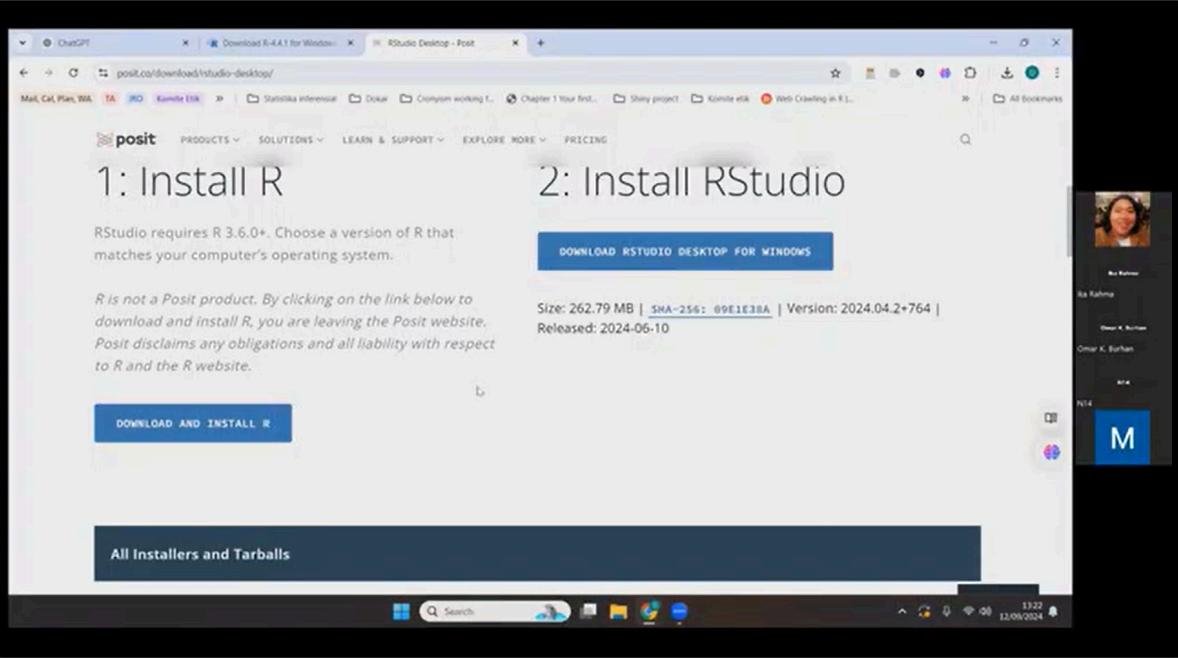This screenshot has width=1178, height=658.
Task: Open the Statistika inferensial bookmark folder
Action: tap(291, 98)
